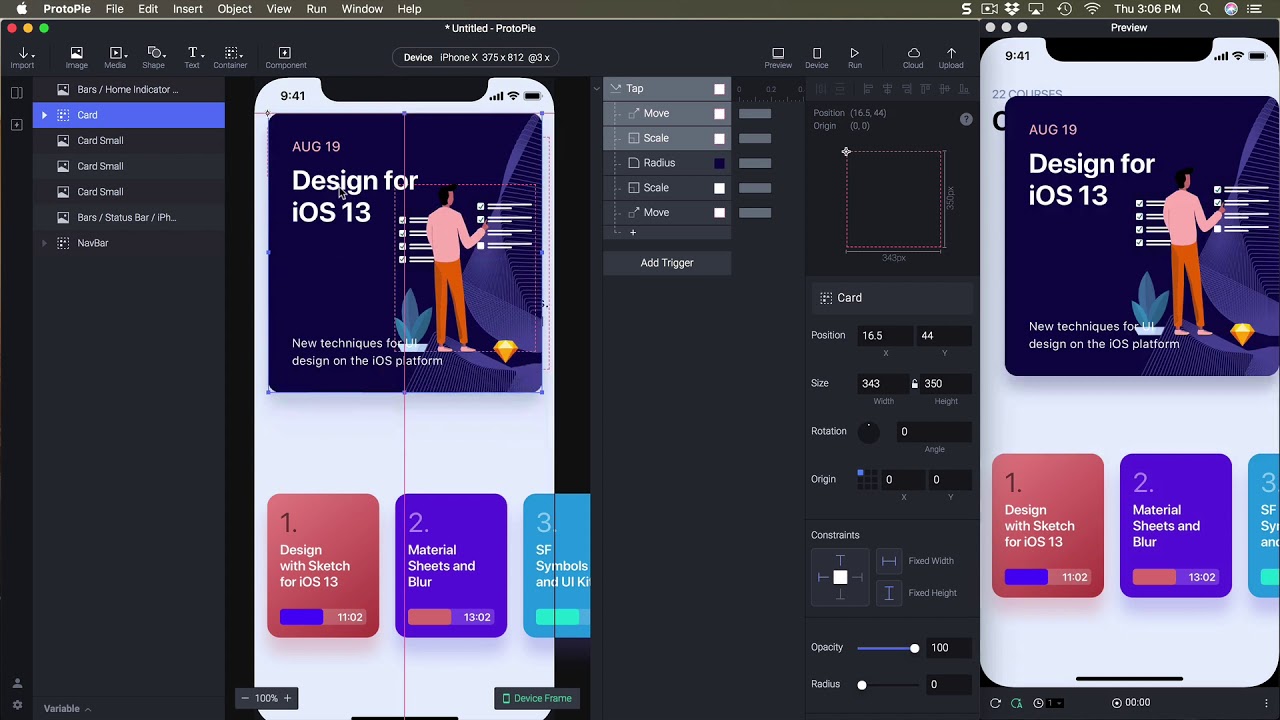Open the Device selector iPhone X dropdown

476,57
